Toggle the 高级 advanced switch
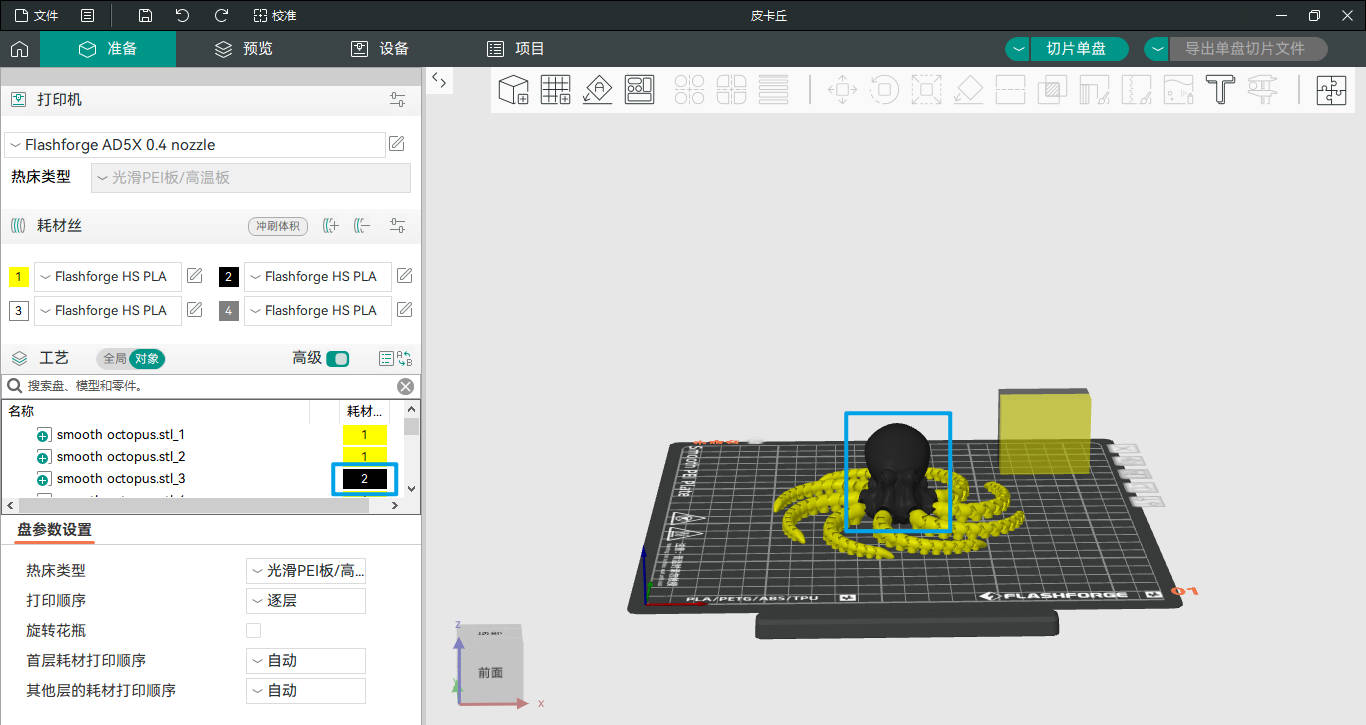This screenshot has height=725, width=1366. click(x=338, y=359)
